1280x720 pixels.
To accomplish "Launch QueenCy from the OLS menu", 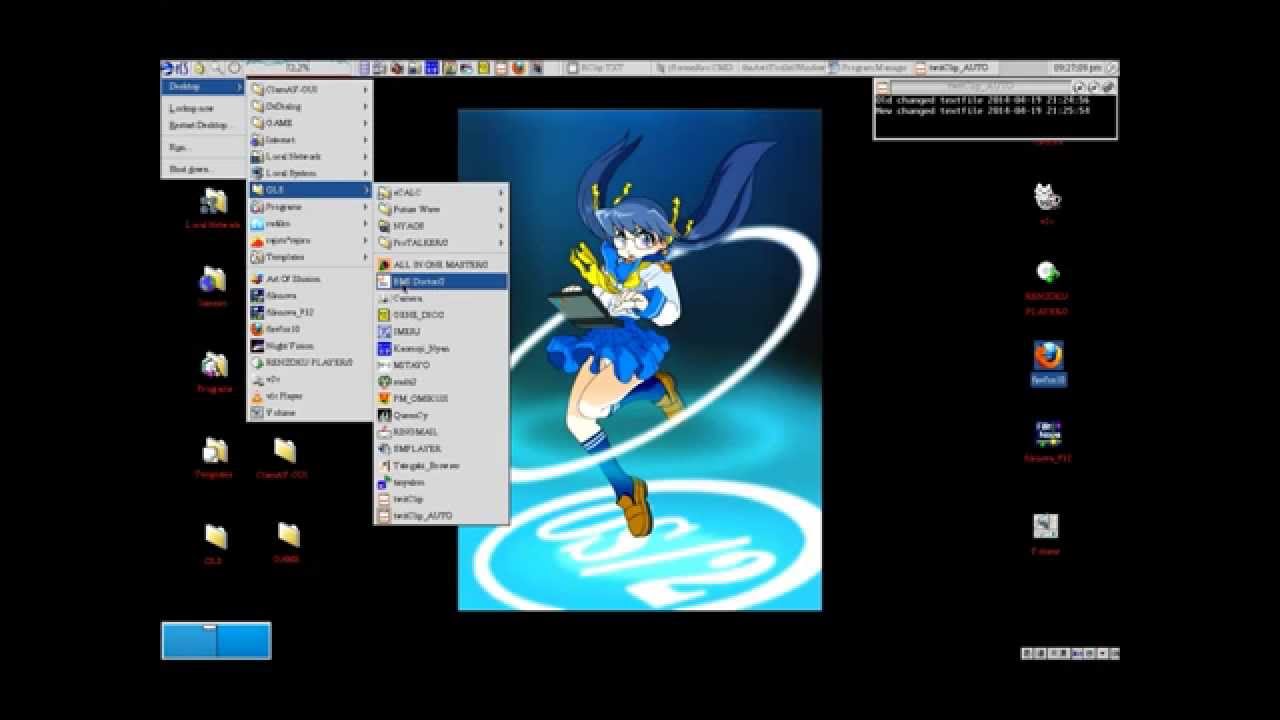I will click(441, 415).
